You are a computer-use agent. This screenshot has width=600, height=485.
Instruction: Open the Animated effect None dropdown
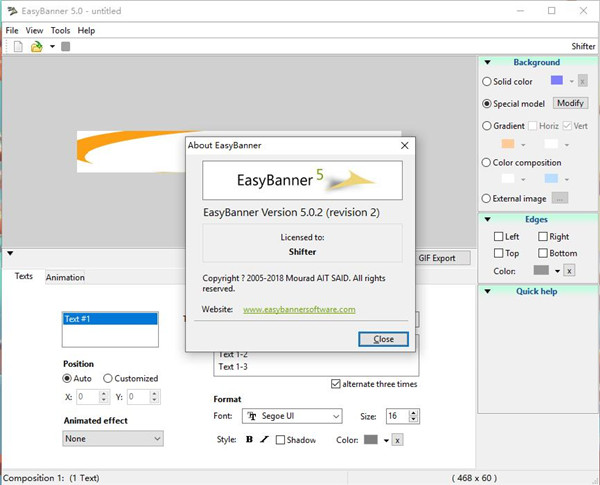click(x=113, y=439)
